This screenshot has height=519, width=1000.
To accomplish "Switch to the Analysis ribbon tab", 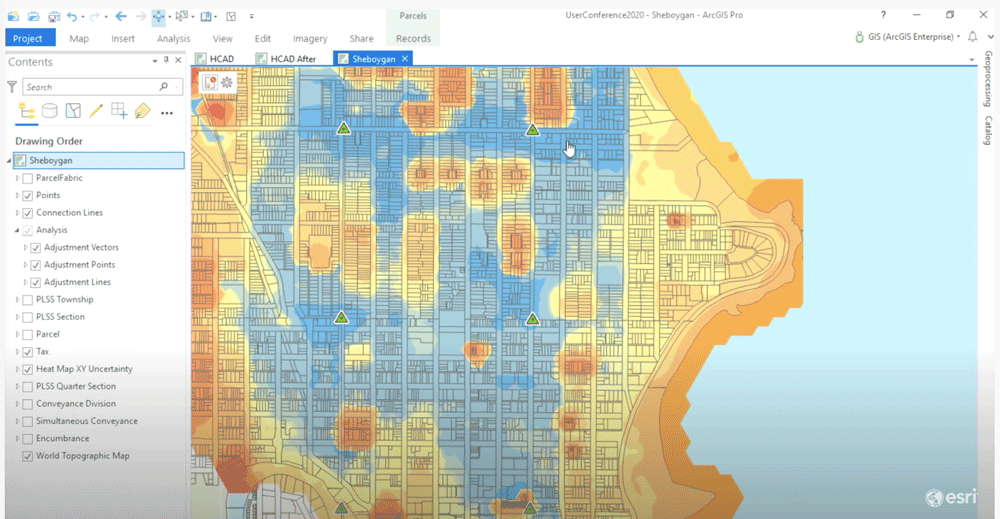I will click(173, 38).
